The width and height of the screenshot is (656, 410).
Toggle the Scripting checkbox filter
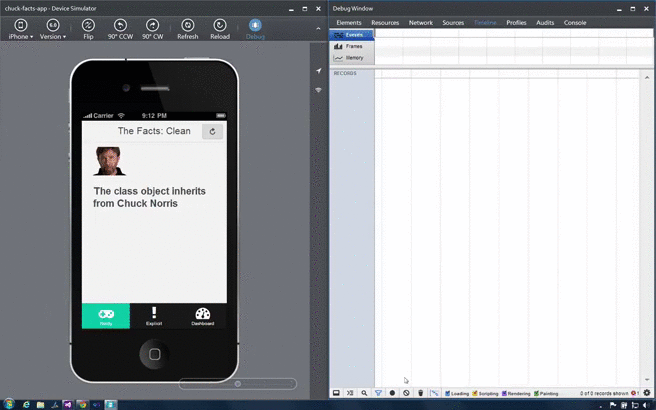click(x=474, y=393)
